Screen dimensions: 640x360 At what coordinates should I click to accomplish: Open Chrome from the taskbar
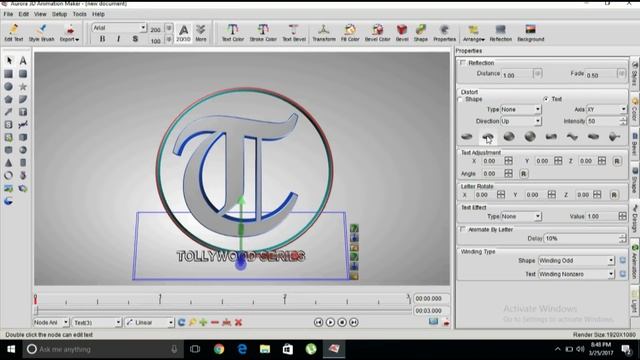coord(219,349)
